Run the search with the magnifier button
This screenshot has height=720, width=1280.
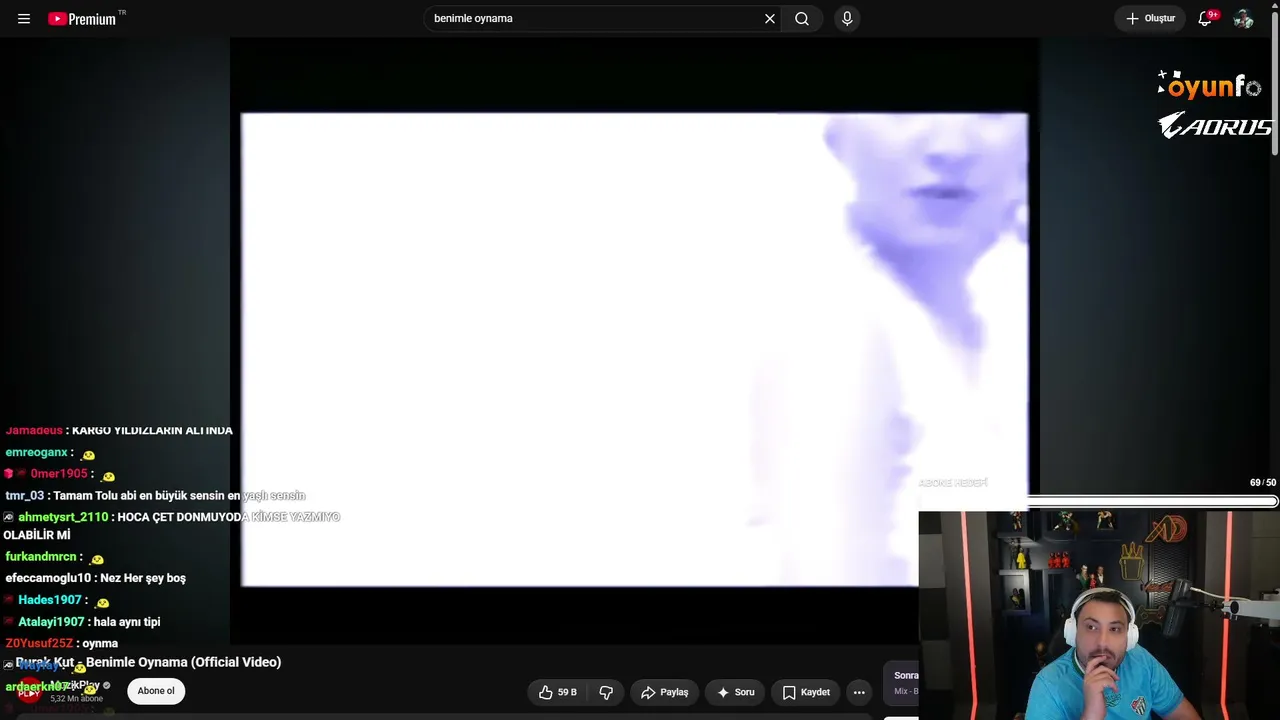(802, 19)
